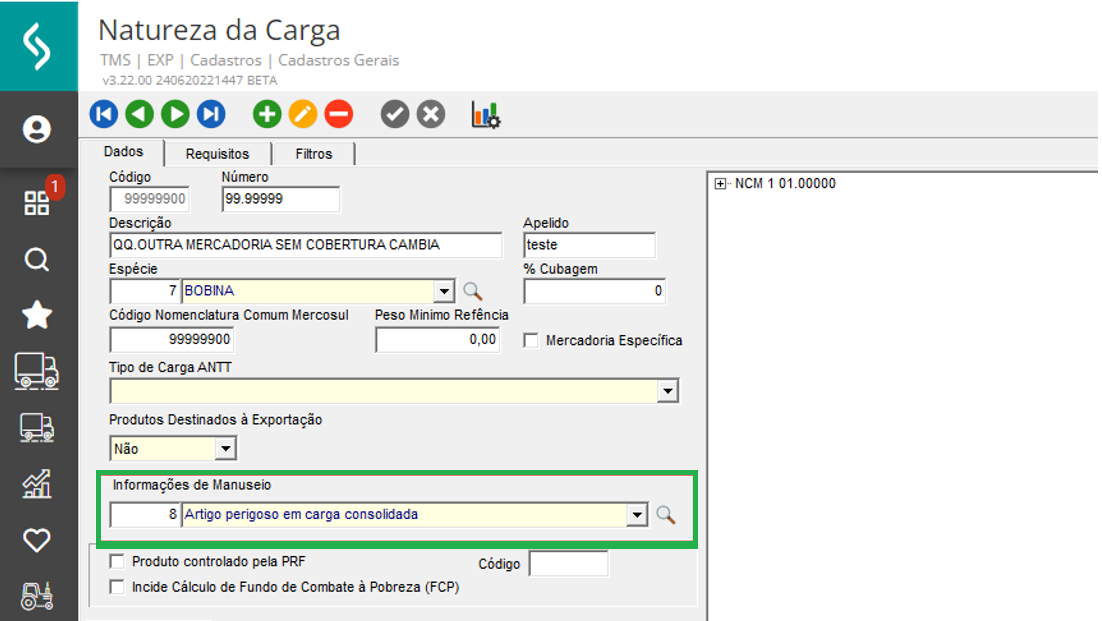This screenshot has width=1102, height=621.
Task: Go to the previous record
Action: tap(139, 114)
